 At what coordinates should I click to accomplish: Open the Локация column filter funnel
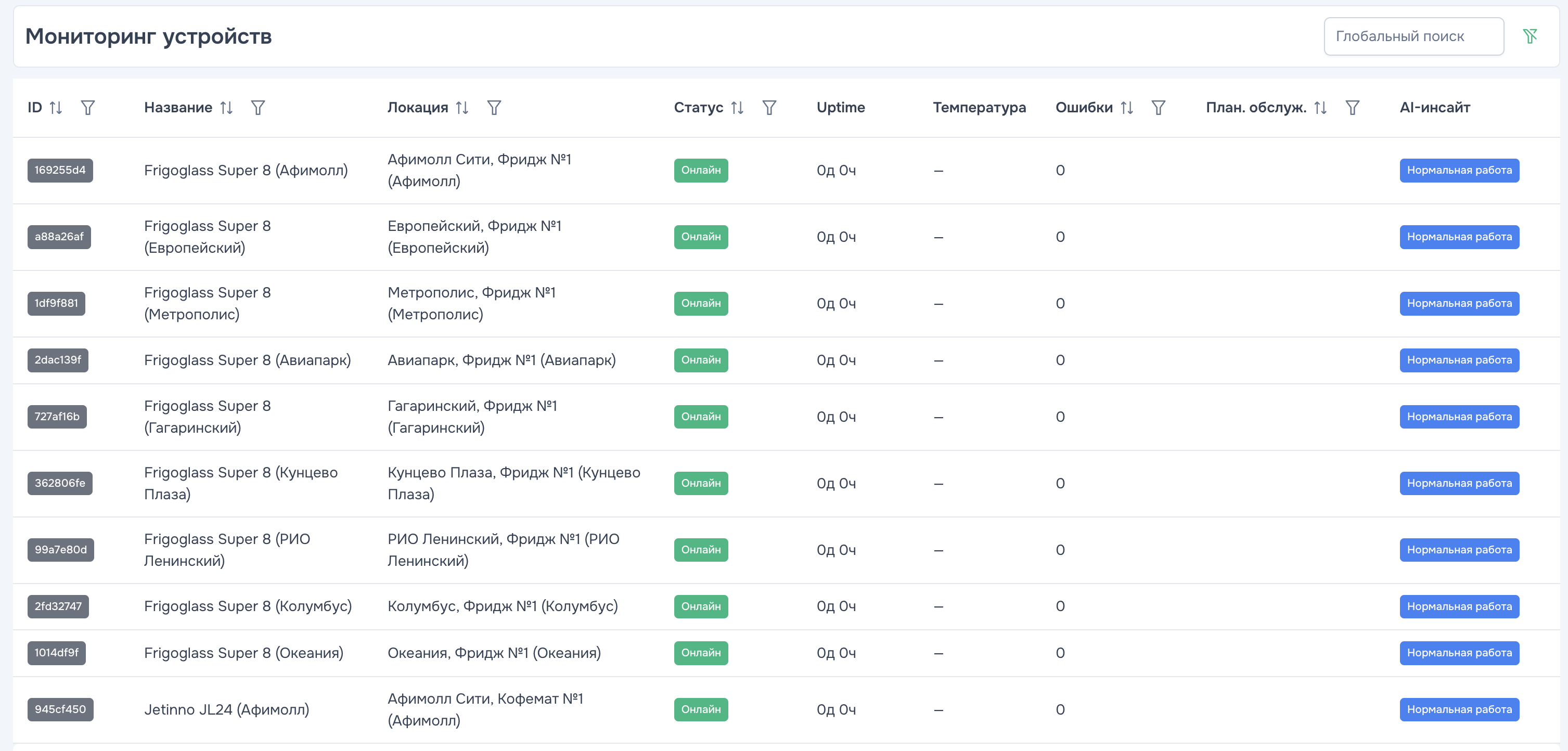point(494,108)
